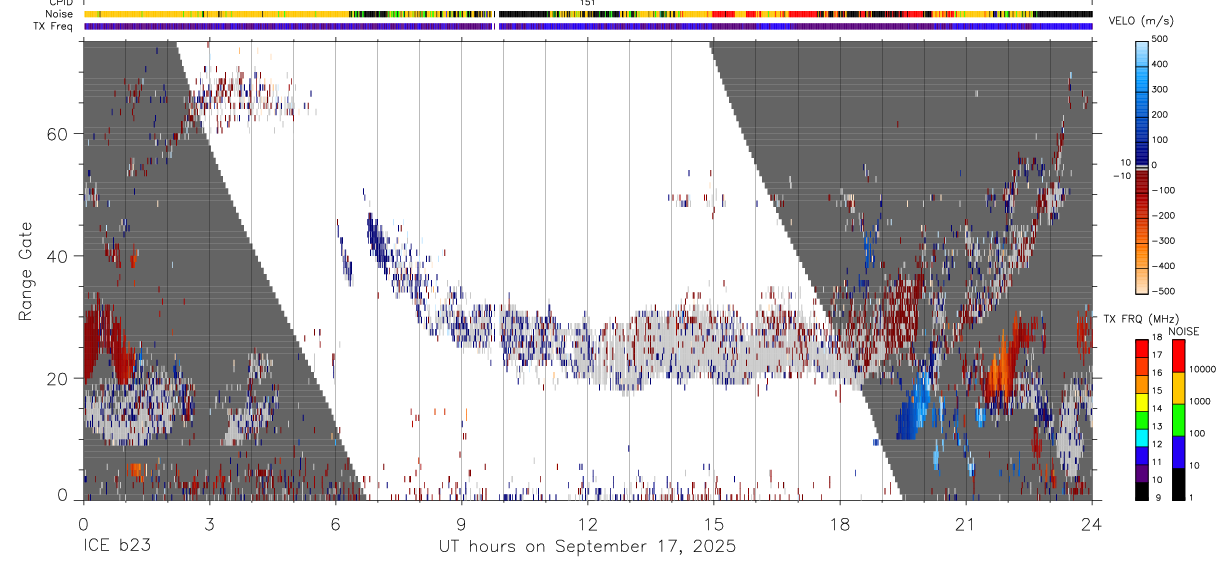
Task: Click the TX Freq color strip above plot
Action: point(588,26)
